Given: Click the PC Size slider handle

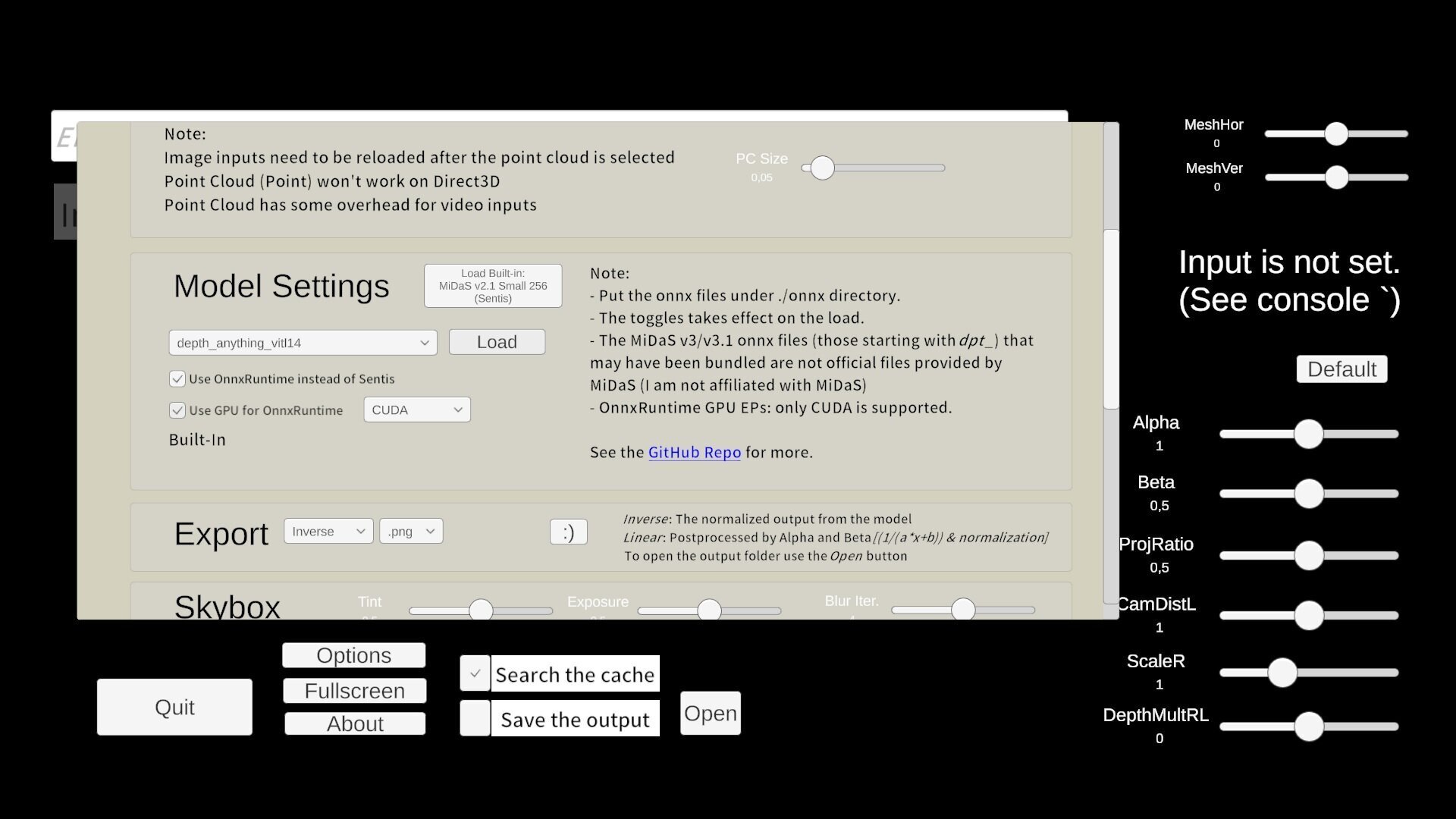Looking at the screenshot, I should (x=822, y=168).
